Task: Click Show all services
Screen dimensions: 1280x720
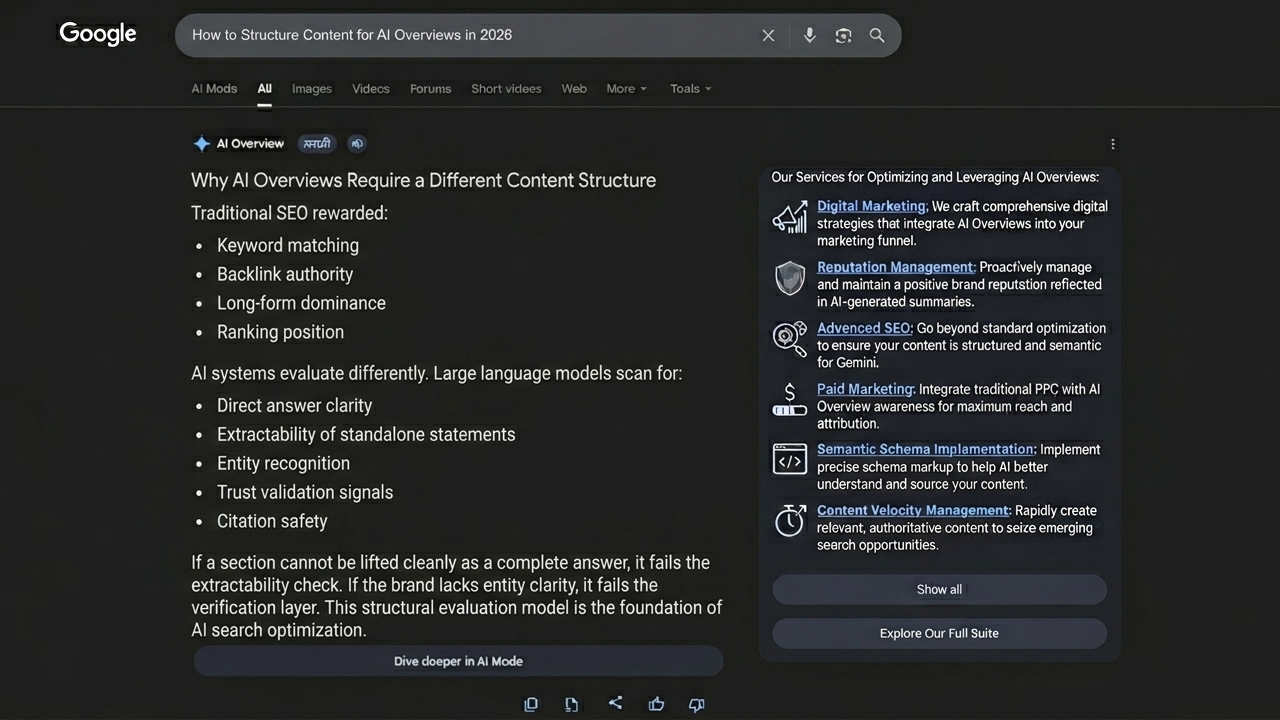Action: click(938, 589)
